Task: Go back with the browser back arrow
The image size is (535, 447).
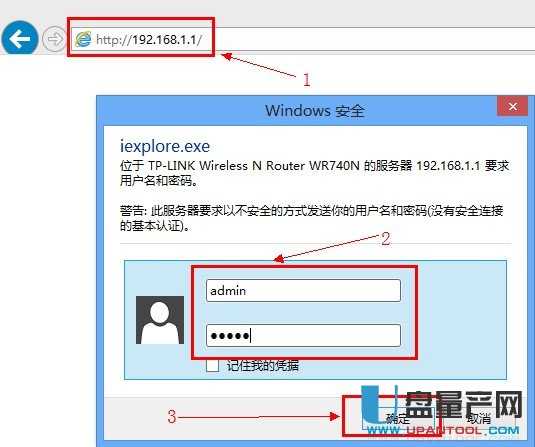Action: 20,39
